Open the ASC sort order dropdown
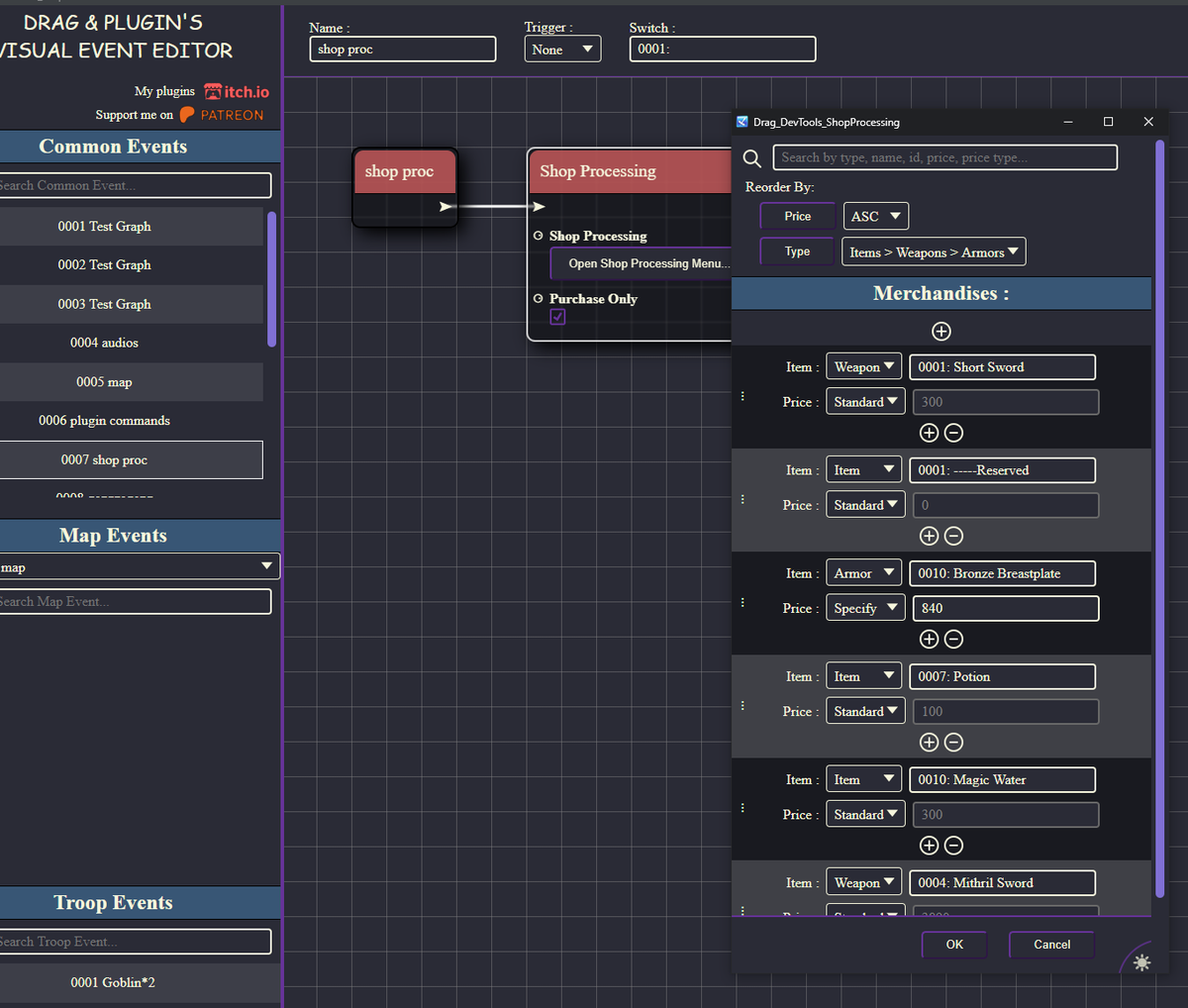This screenshot has width=1188, height=1008. tap(876, 216)
